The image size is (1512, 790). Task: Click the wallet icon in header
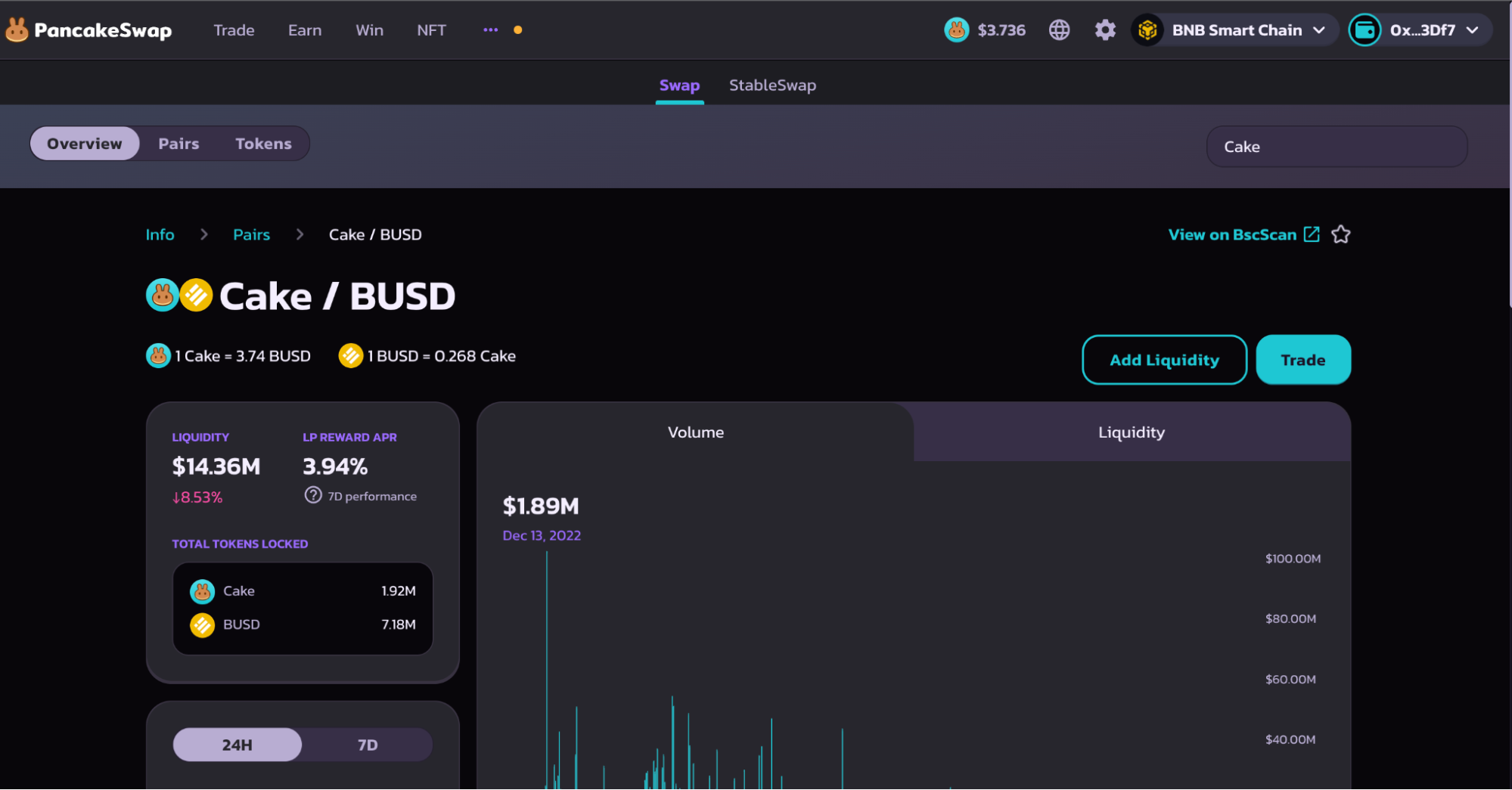click(x=1365, y=30)
